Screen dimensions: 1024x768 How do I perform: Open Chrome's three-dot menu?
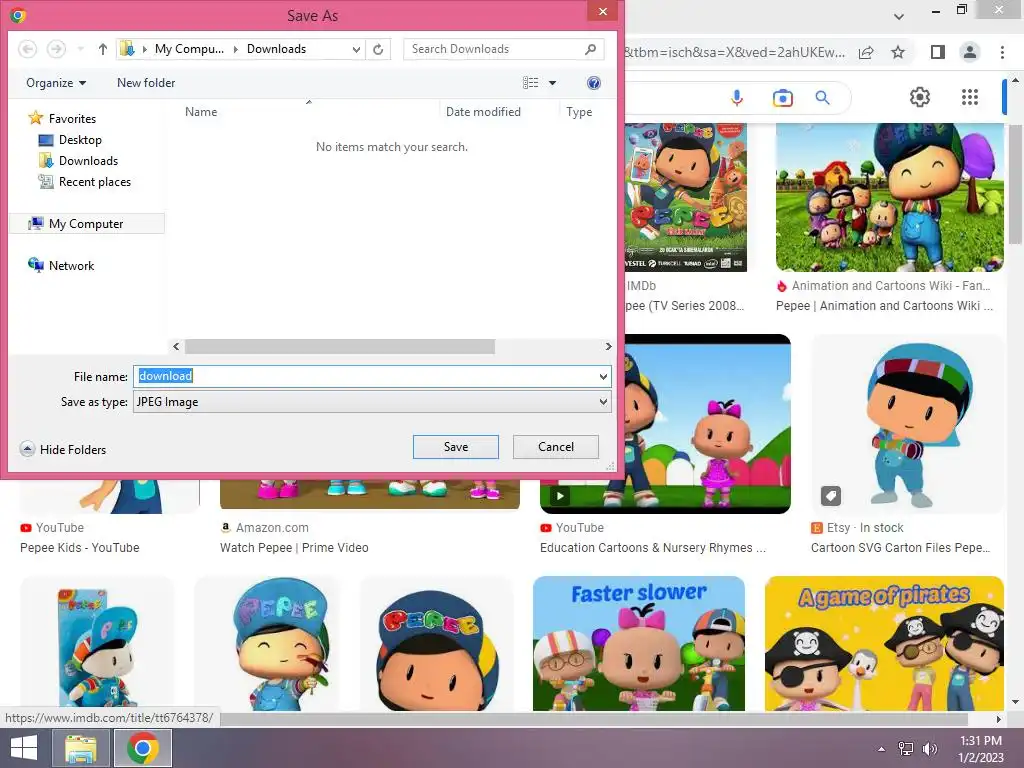point(1002,52)
